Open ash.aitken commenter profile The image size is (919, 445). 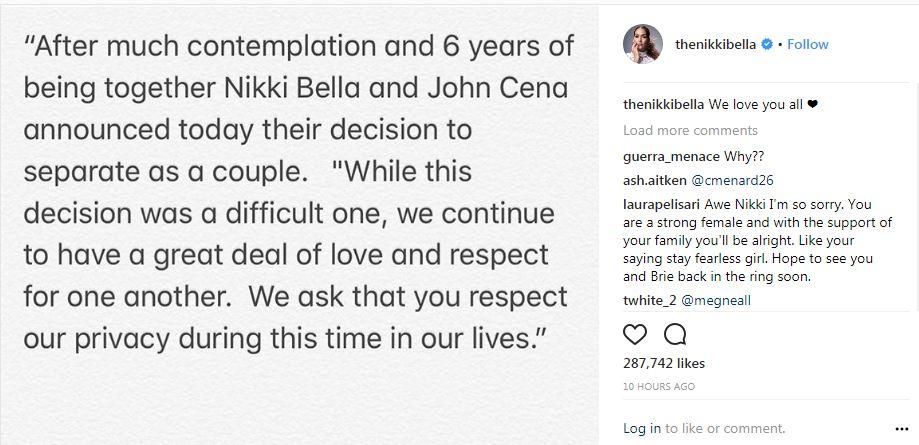pos(654,181)
